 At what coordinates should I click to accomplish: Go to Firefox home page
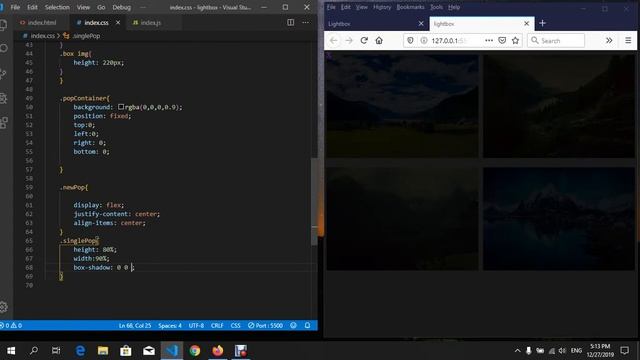[379, 40]
